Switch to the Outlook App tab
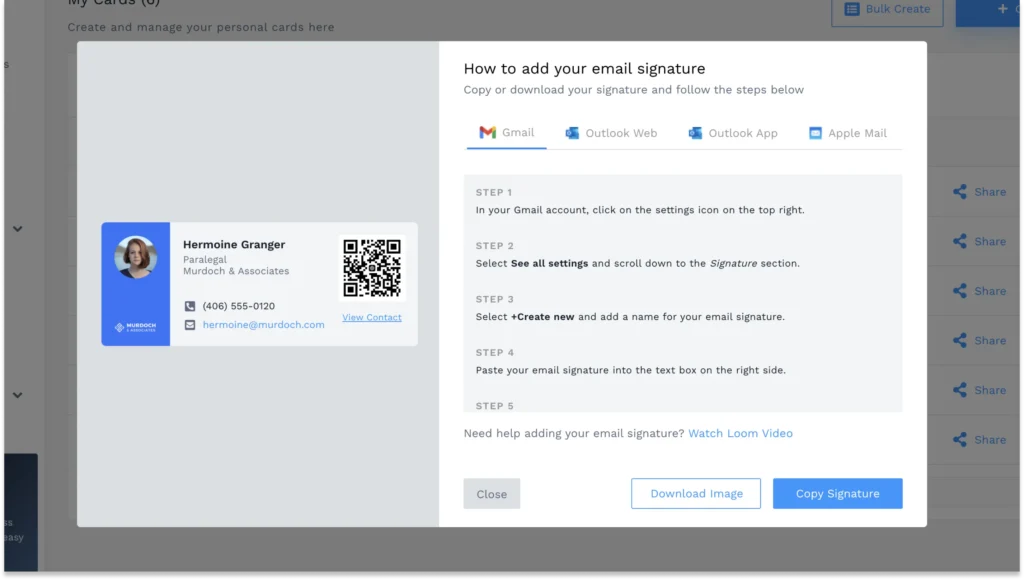 733,131
